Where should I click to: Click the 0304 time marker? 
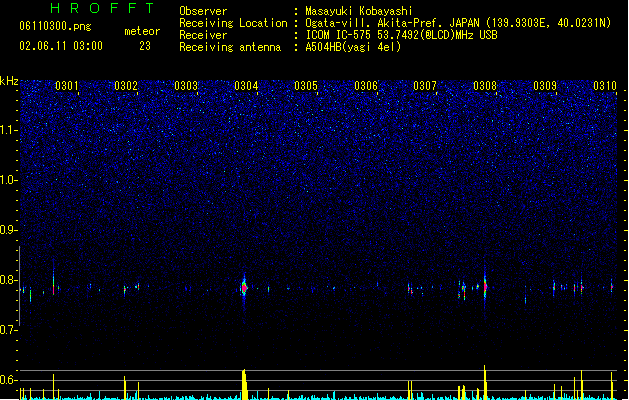(246, 86)
